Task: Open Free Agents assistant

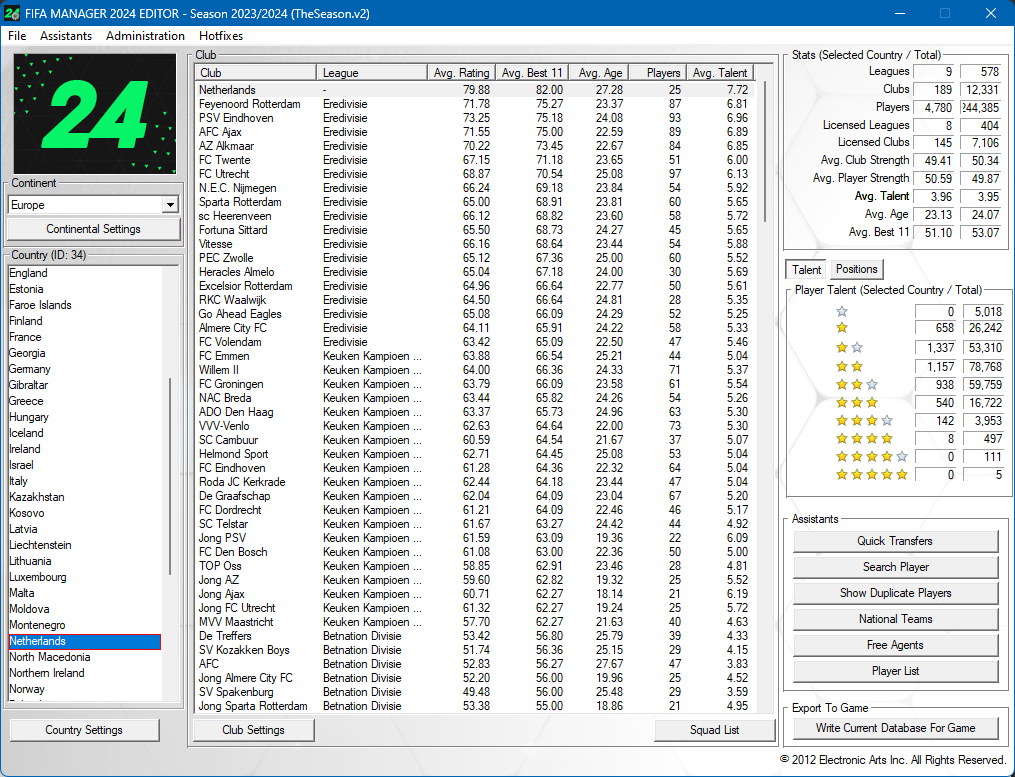Action: tap(895, 645)
